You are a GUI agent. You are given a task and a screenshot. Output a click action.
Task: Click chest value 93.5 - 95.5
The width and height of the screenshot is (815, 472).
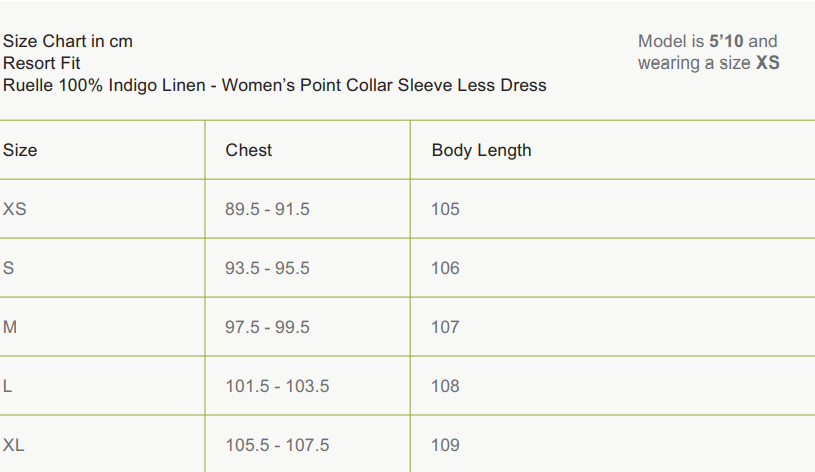point(267,268)
